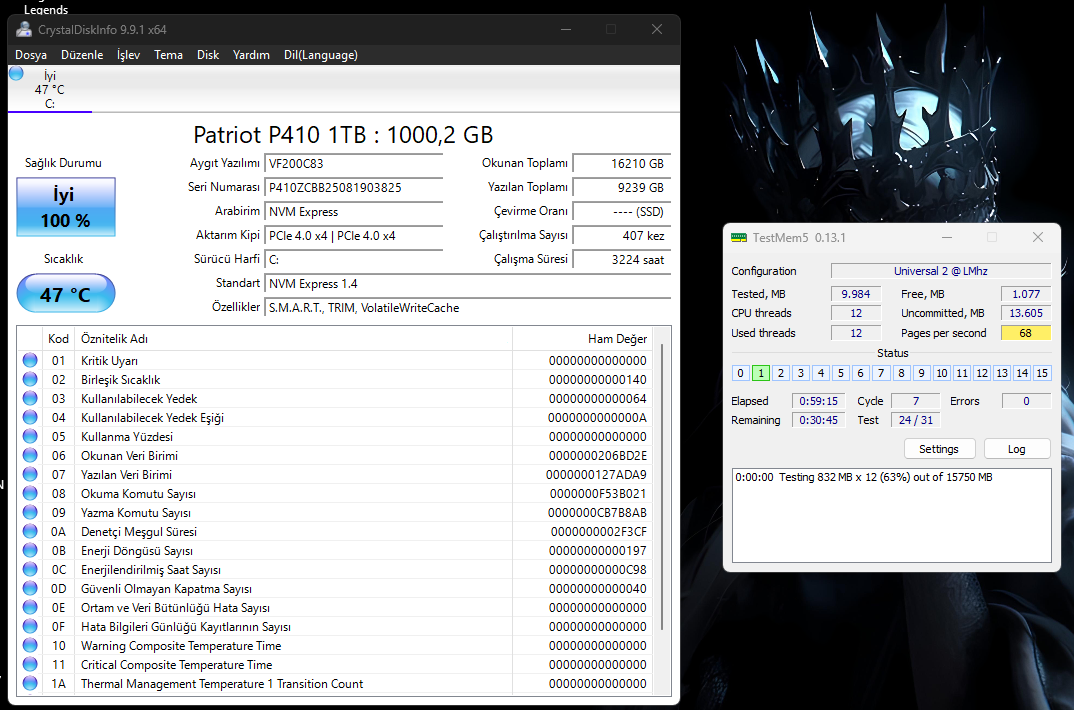The width and height of the screenshot is (1074, 710).
Task: Click the status orb for Kritik Uyarı row
Action: pos(30,359)
